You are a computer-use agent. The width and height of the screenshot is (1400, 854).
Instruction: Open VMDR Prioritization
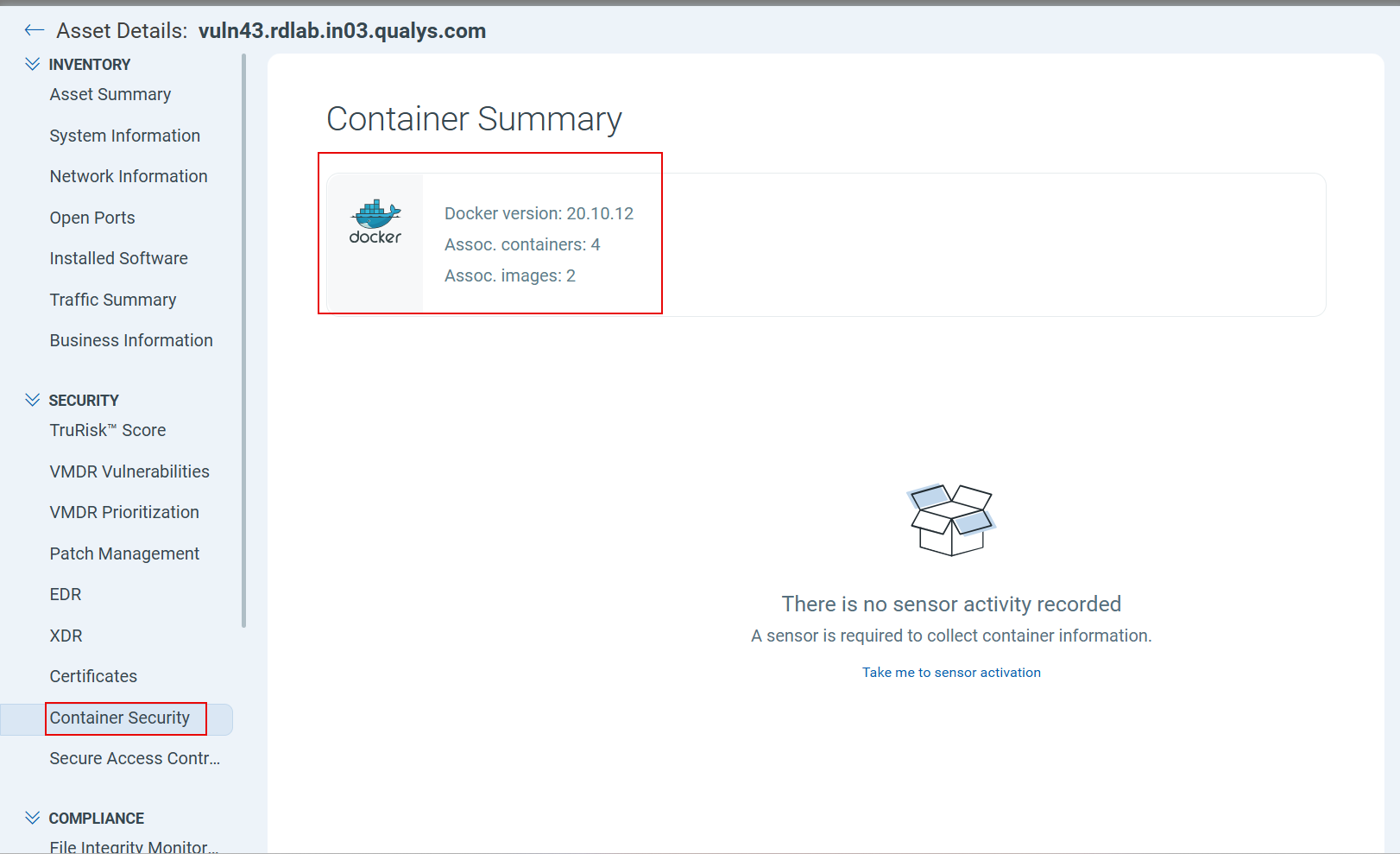click(x=124, y=512)
